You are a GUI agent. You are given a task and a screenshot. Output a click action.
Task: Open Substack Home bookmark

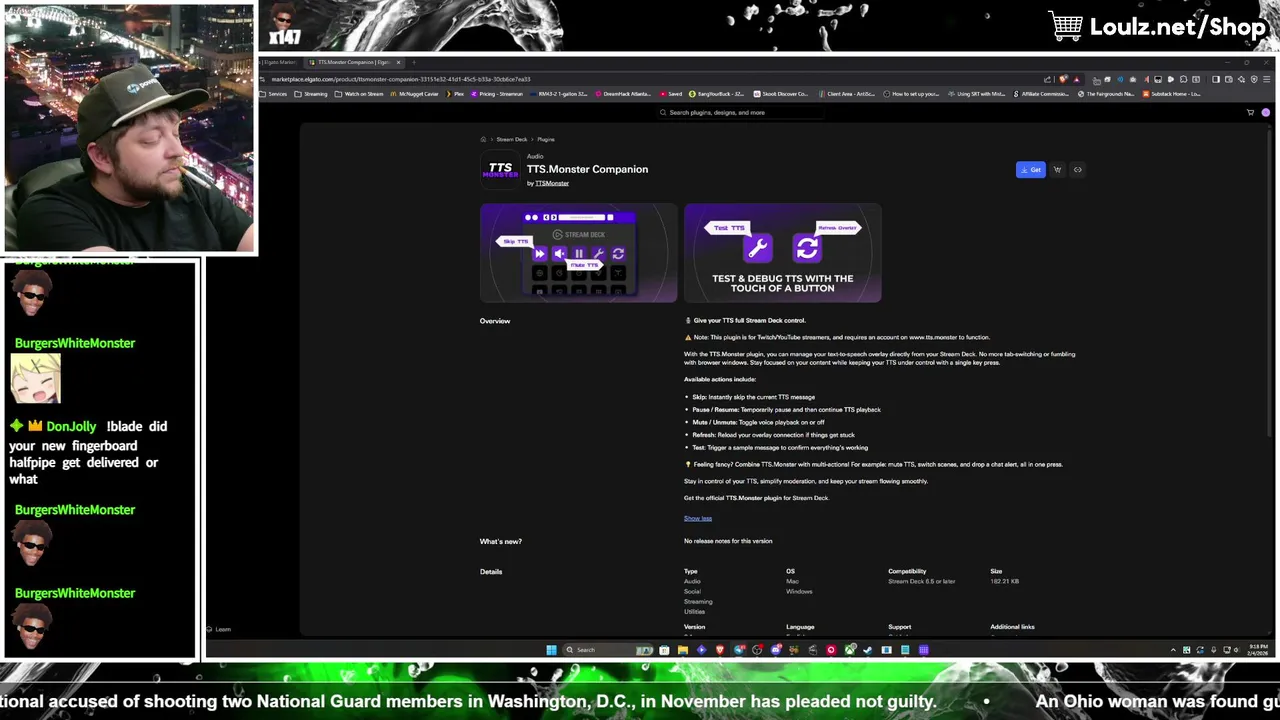1173,94
